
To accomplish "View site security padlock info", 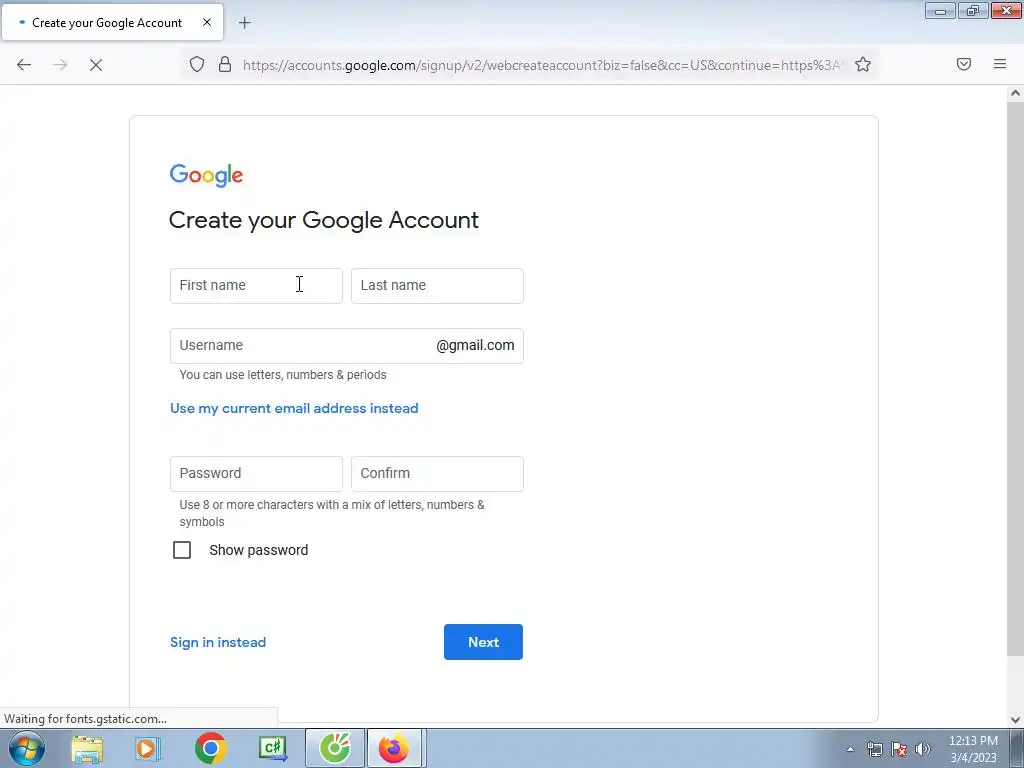I will pyautogui.click(x=225, y=64).
